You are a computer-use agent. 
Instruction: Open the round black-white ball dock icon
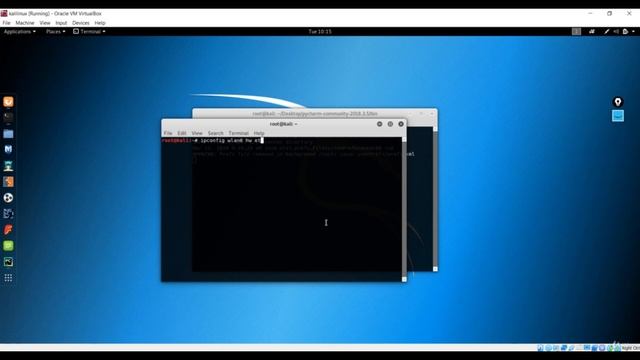8,198
